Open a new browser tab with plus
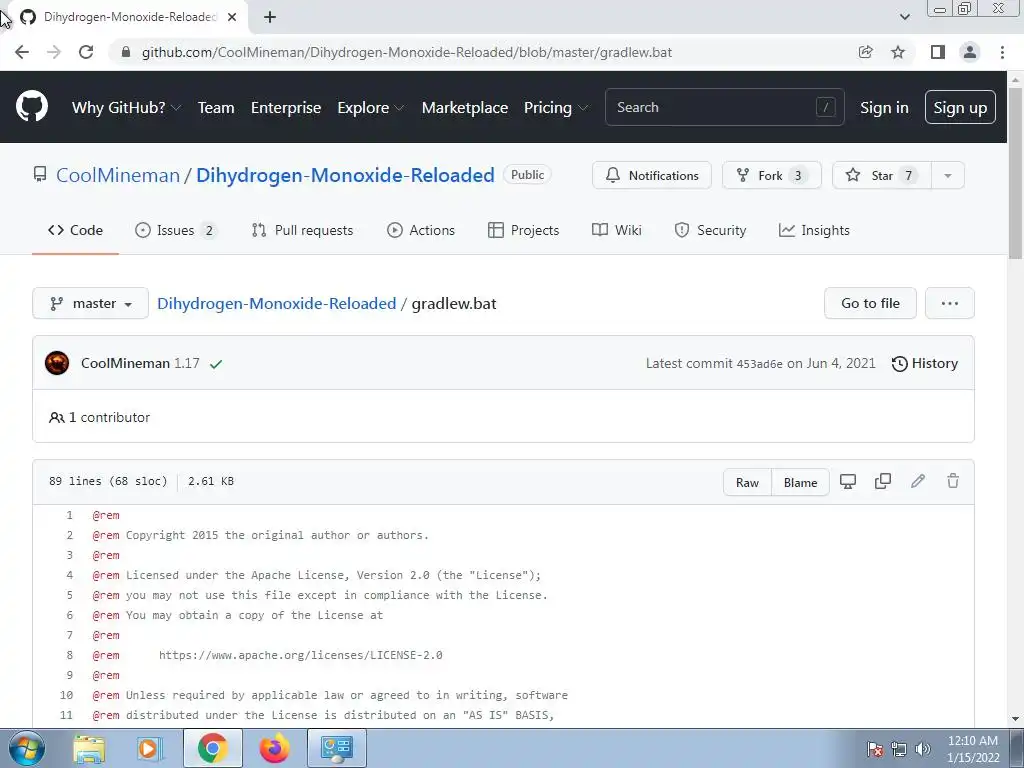The width and height of the screenshot is (1024, 768). tap(270, 17)
